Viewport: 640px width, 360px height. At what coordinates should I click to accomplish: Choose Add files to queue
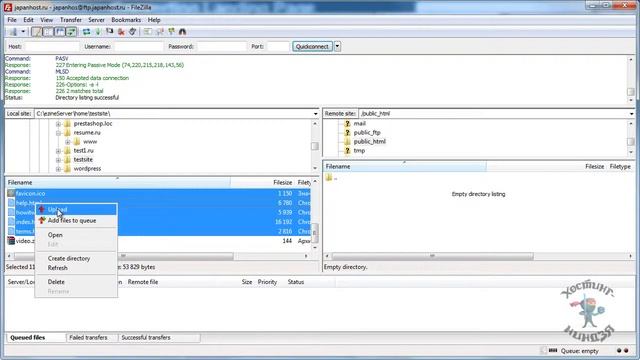click(x=76, y=220)
